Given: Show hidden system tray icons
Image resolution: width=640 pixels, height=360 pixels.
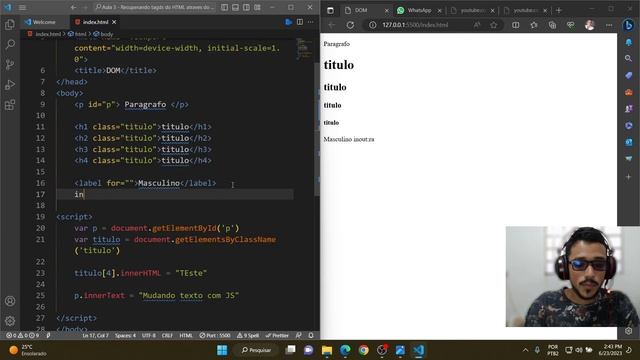Looking at the screenshot, I should point(525,350).
